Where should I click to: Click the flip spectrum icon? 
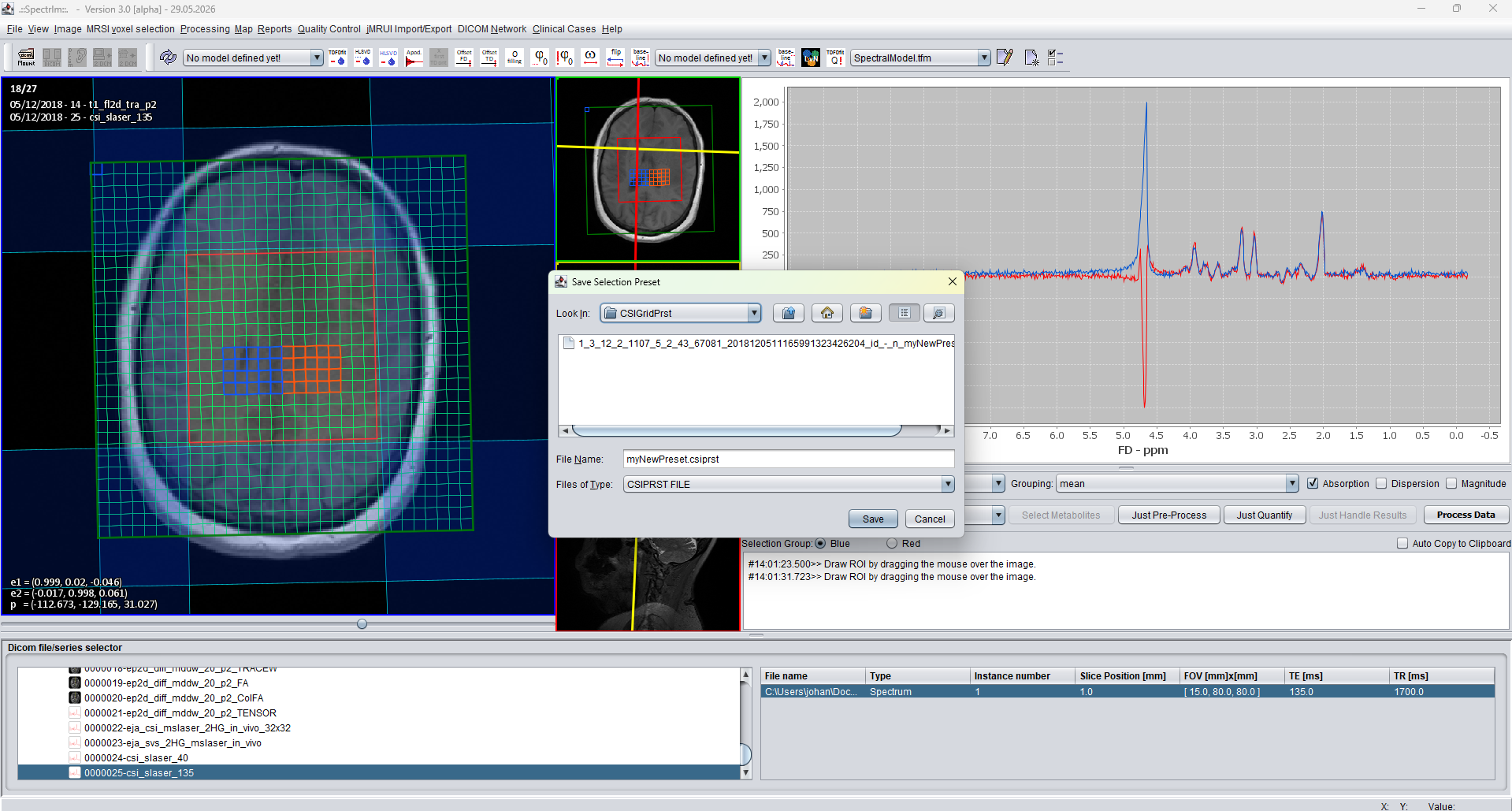pyautogui.click(x=615, y=58)
